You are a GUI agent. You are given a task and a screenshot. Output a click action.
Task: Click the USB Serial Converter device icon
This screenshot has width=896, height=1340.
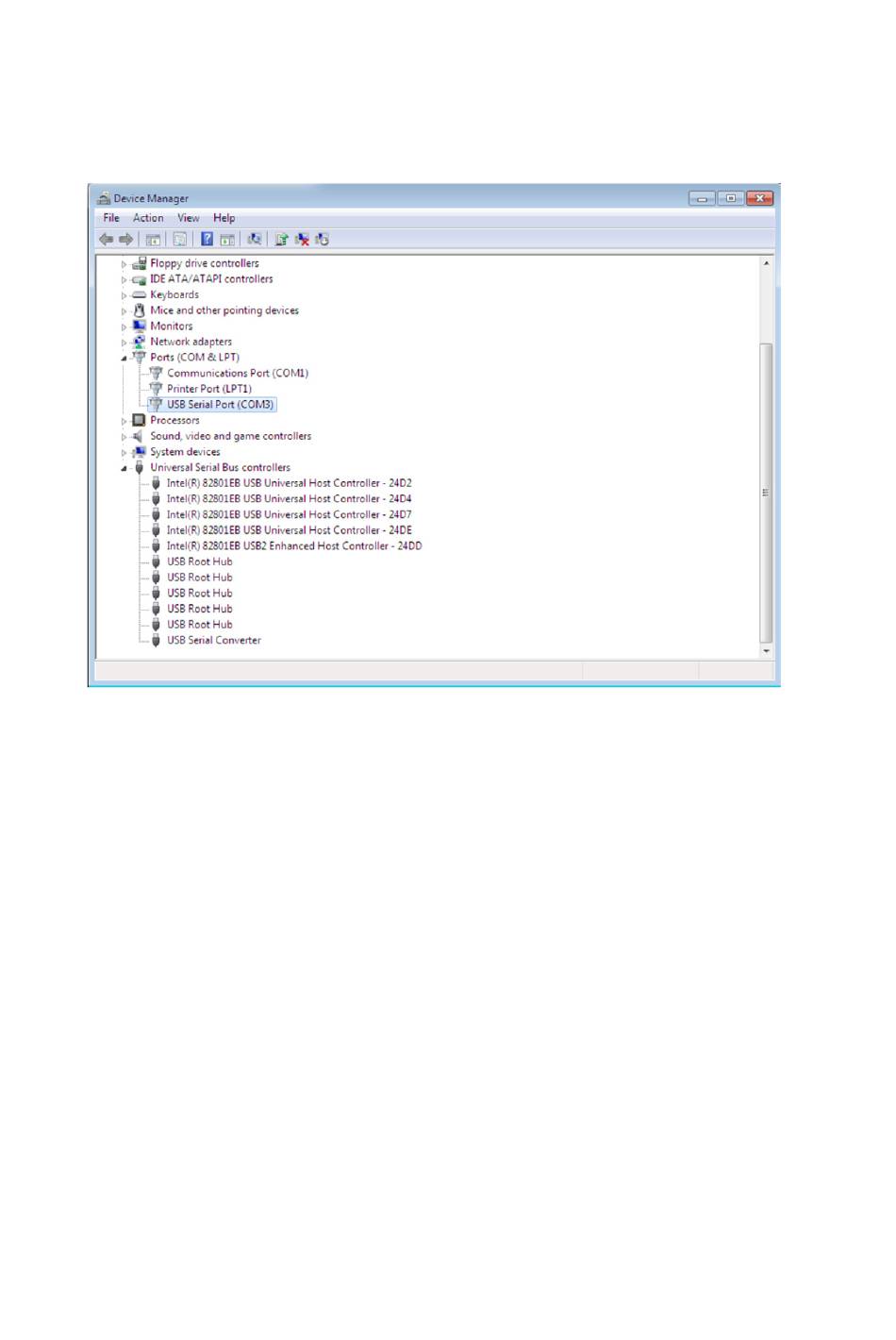click(157, 641)
